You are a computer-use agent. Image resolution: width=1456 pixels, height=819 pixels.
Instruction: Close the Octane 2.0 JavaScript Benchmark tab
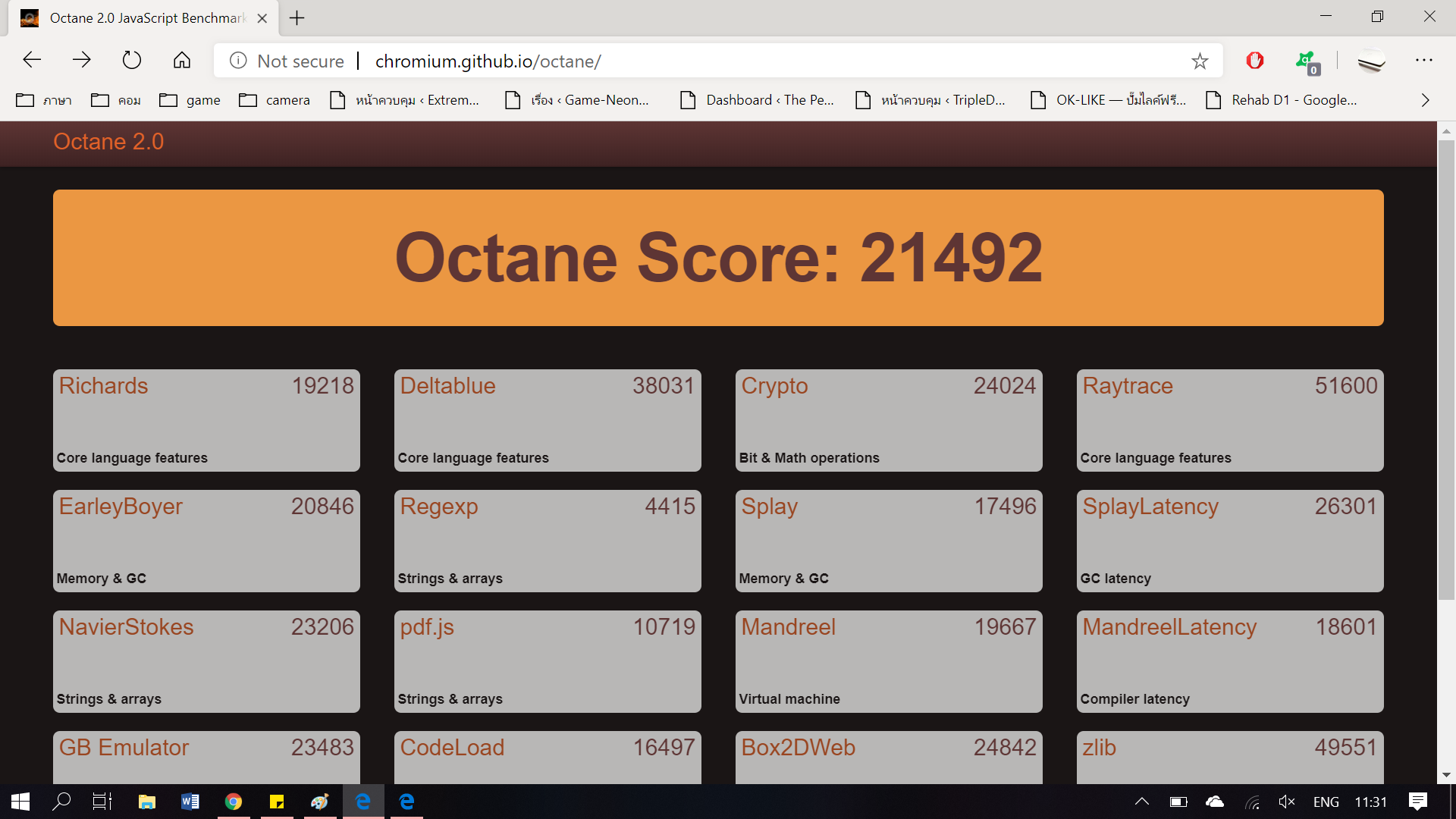tap(262, 18)
